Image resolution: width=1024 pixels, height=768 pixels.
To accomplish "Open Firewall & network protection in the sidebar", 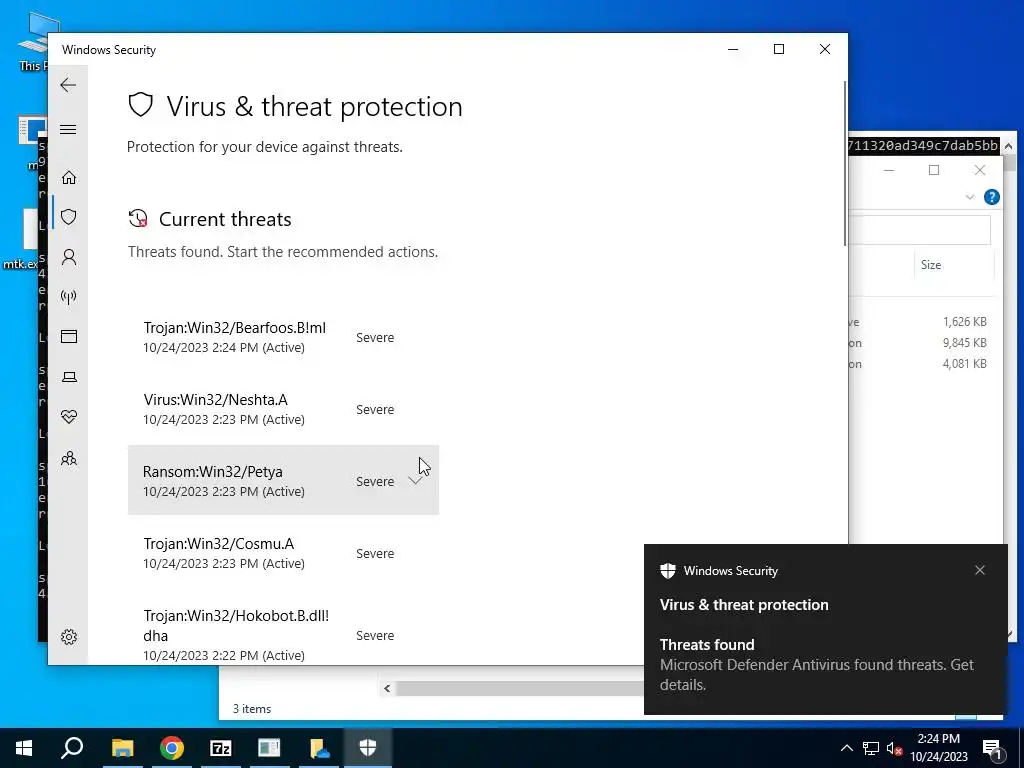I will [x=69, y=297].
